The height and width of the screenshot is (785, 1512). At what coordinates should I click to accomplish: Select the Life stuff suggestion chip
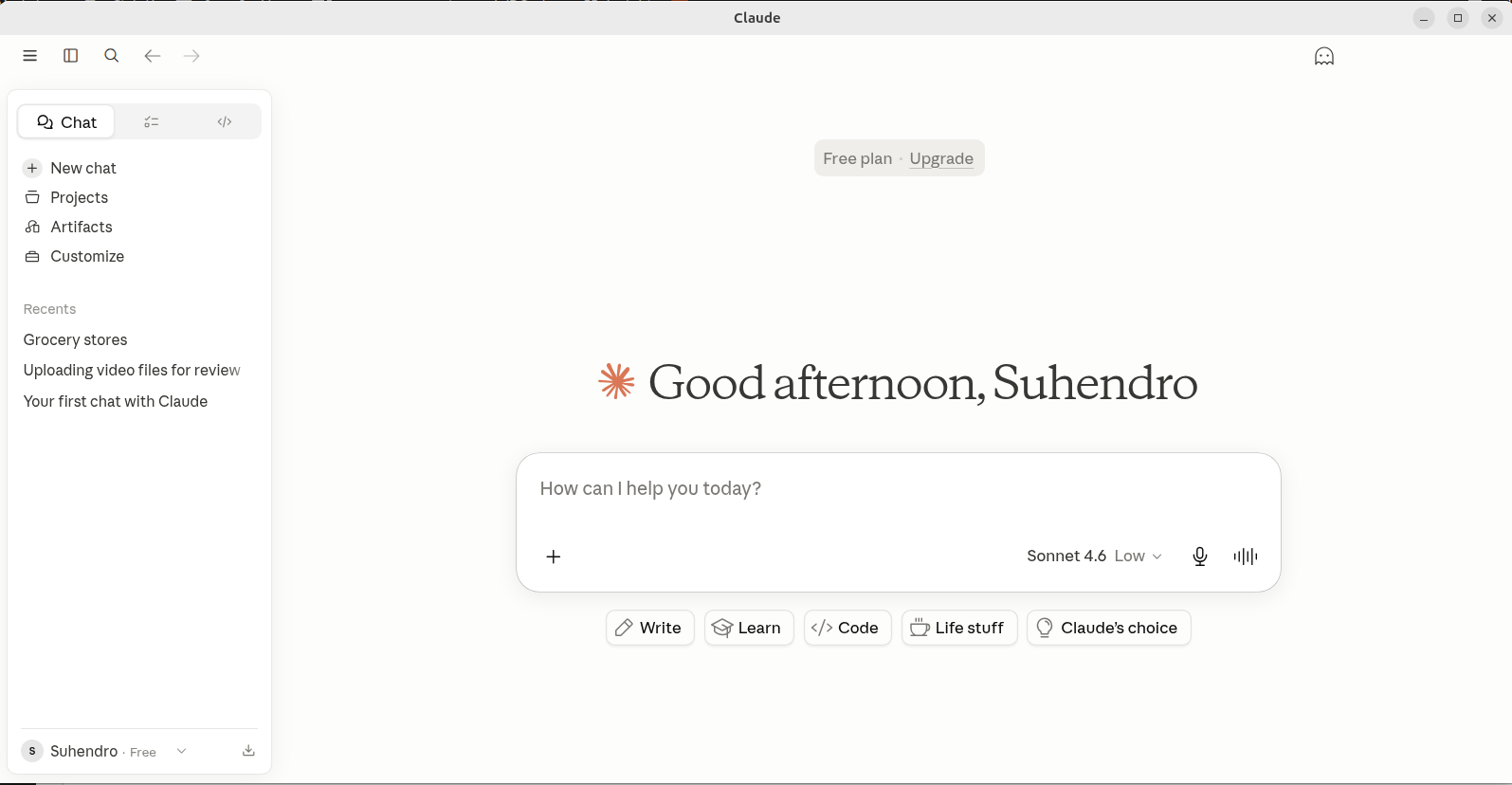[959, 628]
